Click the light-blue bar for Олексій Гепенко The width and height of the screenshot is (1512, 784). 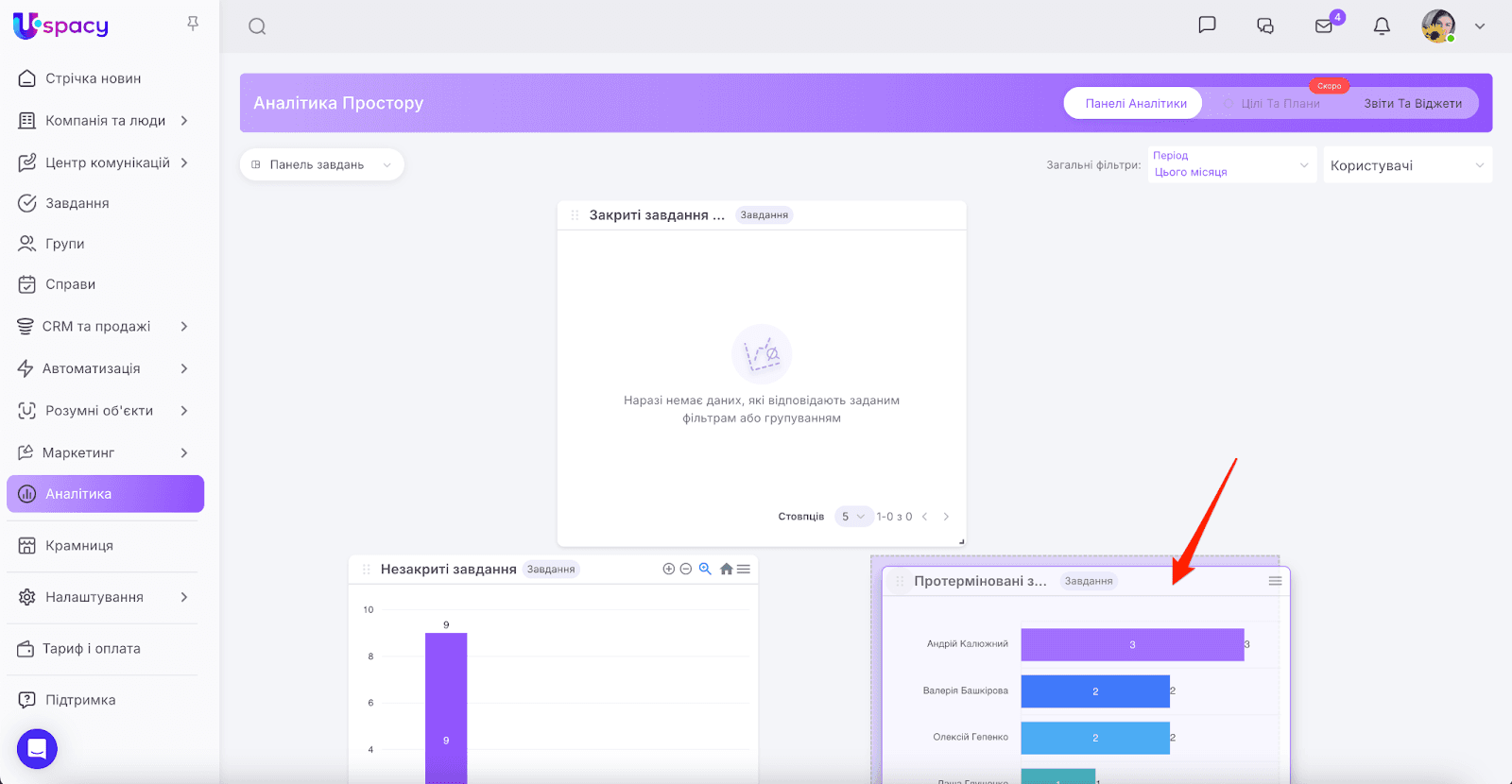pyautogui.click(x=1095, y=738)
